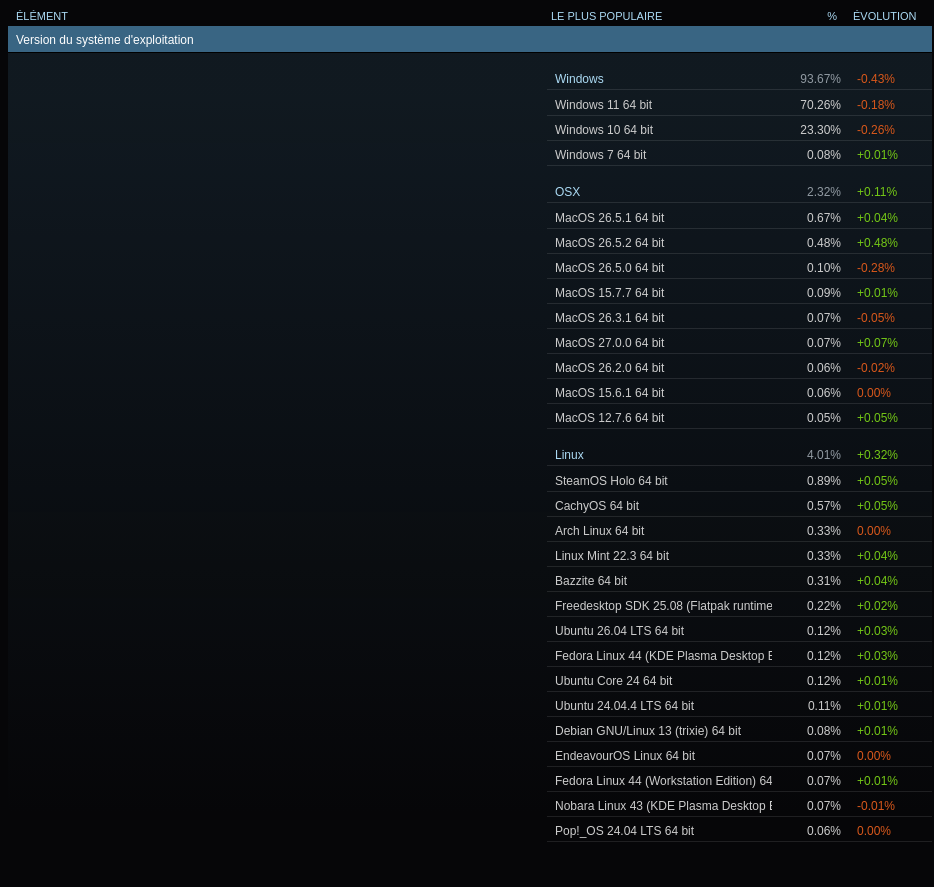Select the Pop!_OS 24.04 LTS 64 bit row
Screen dimensions: 934x887
coord(739,830)
